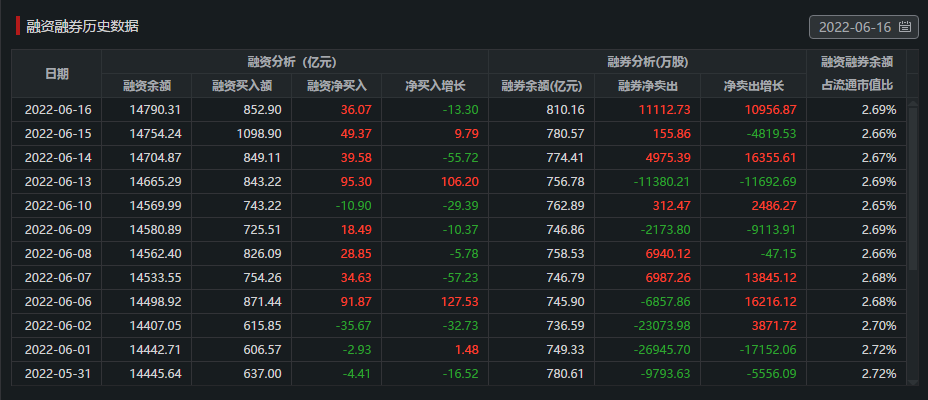
Task: Click the 融资分析（亿元） group header
Action: click(x=293, y=61)
